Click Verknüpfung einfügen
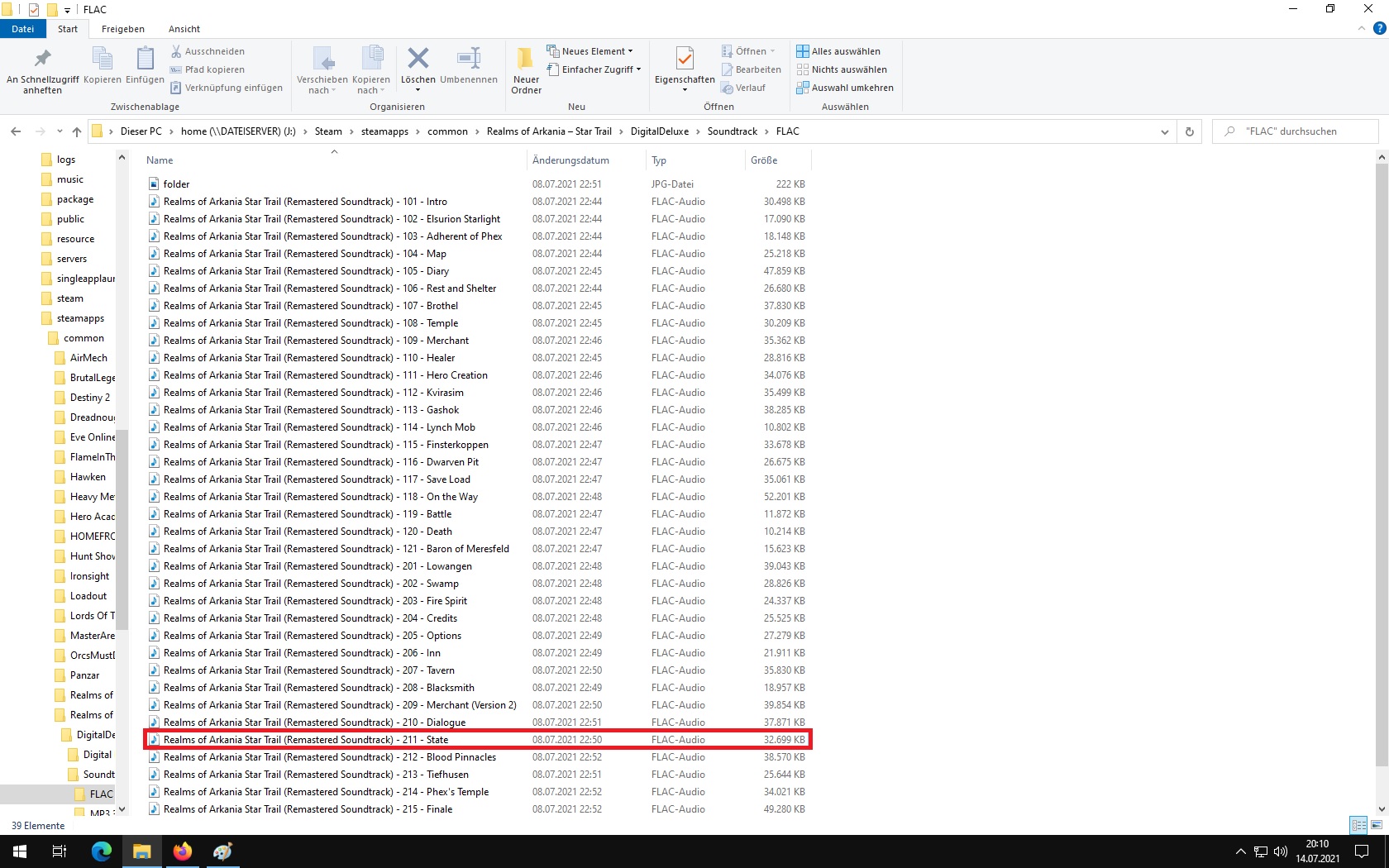The width and height of the screenshot is (1389, 868). (x=227, y=88)
